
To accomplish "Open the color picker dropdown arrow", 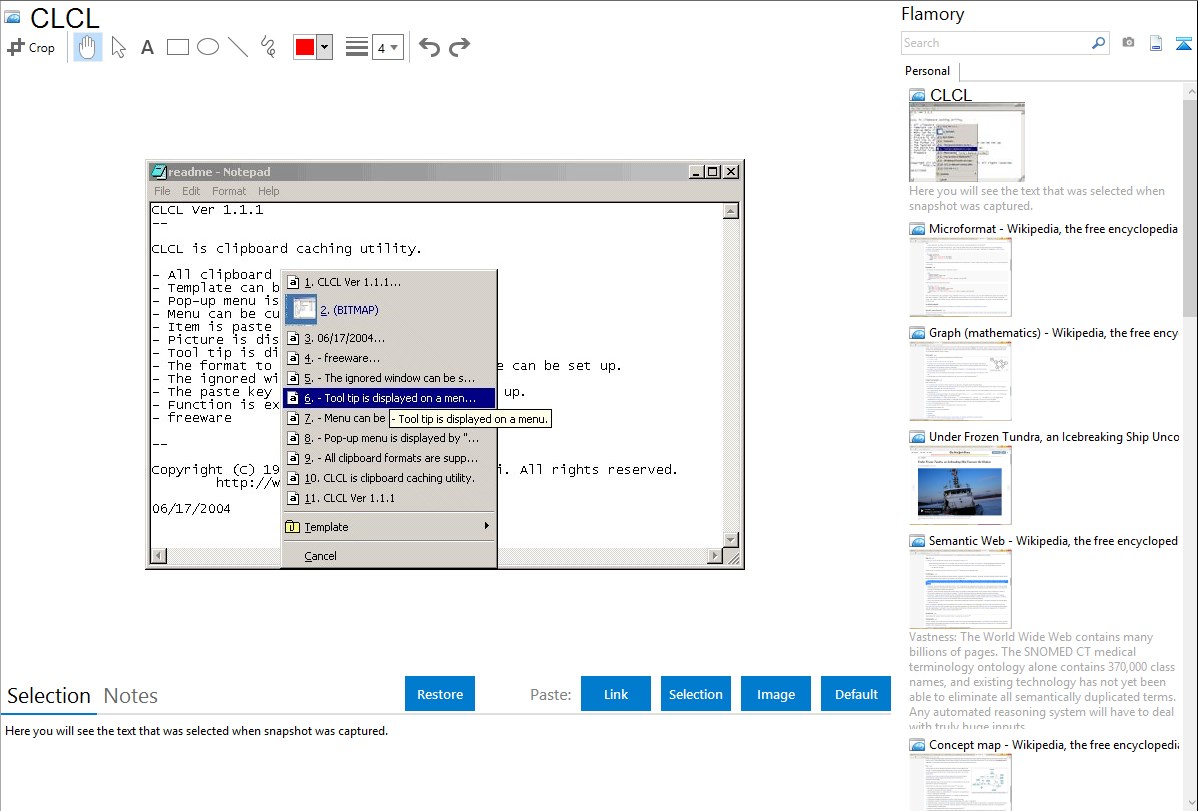I will 325,47.
